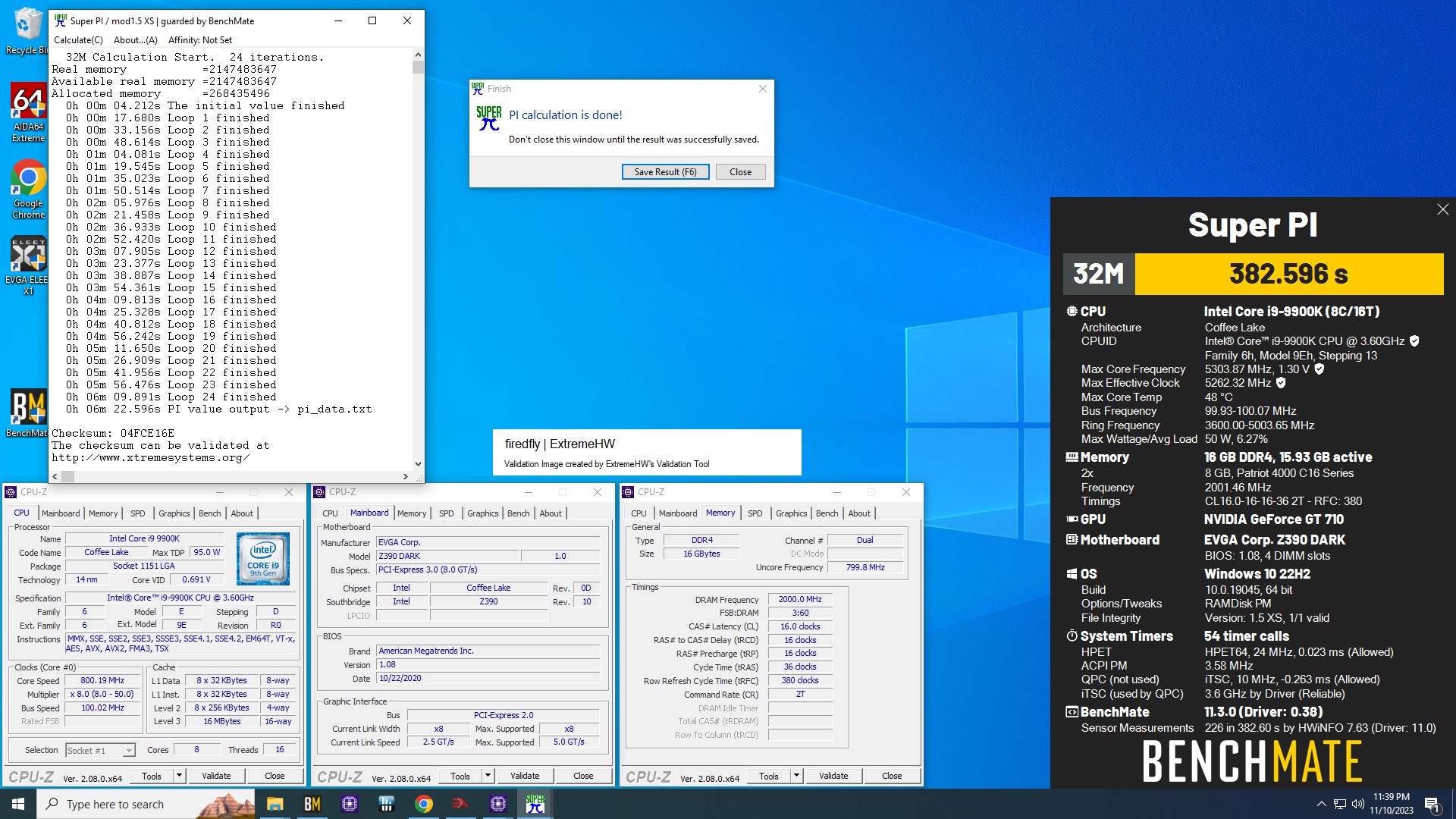Open About menu in Super PI

[135, 40]
